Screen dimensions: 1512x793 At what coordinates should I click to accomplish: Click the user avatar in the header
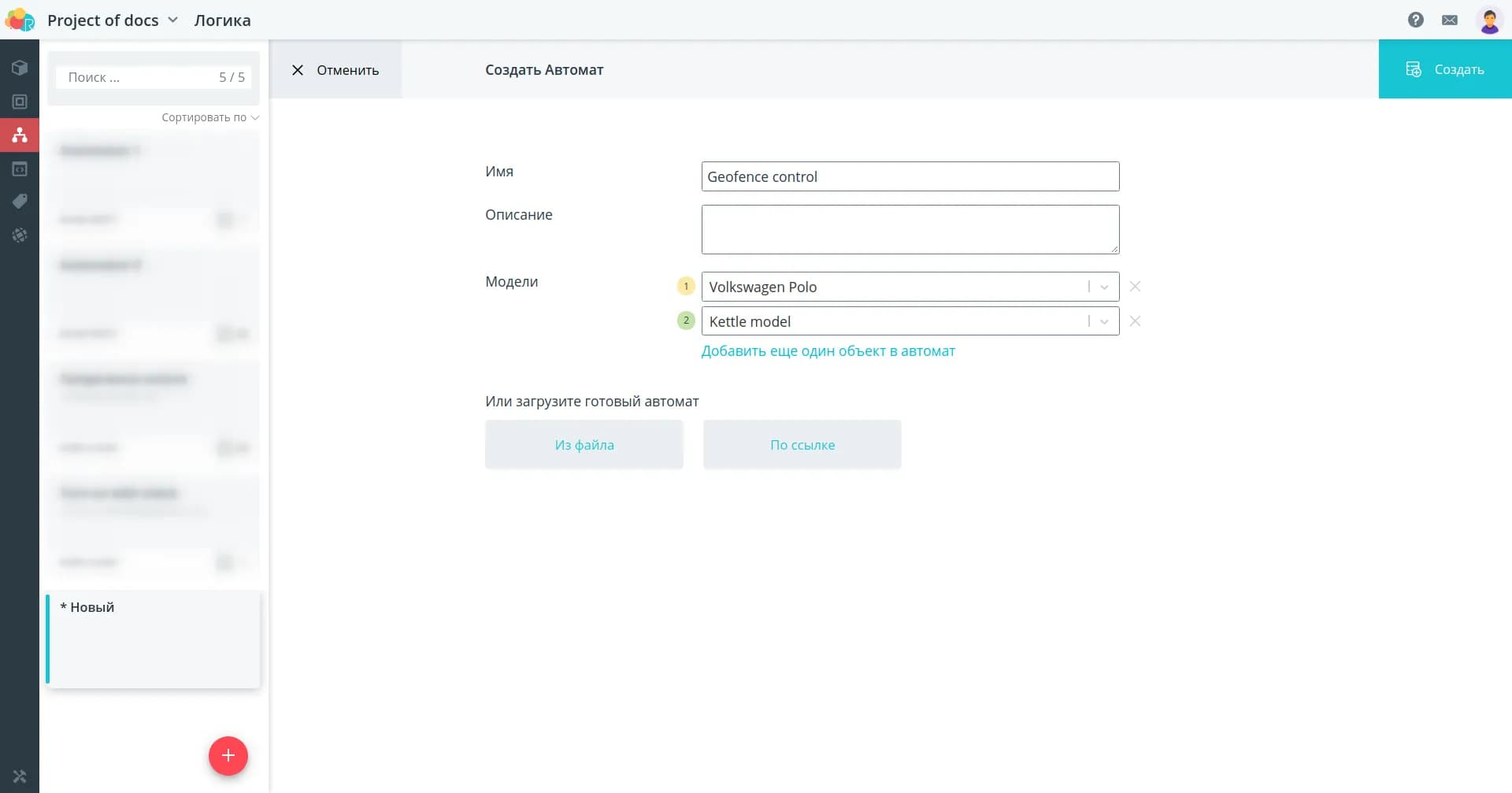1488,20
